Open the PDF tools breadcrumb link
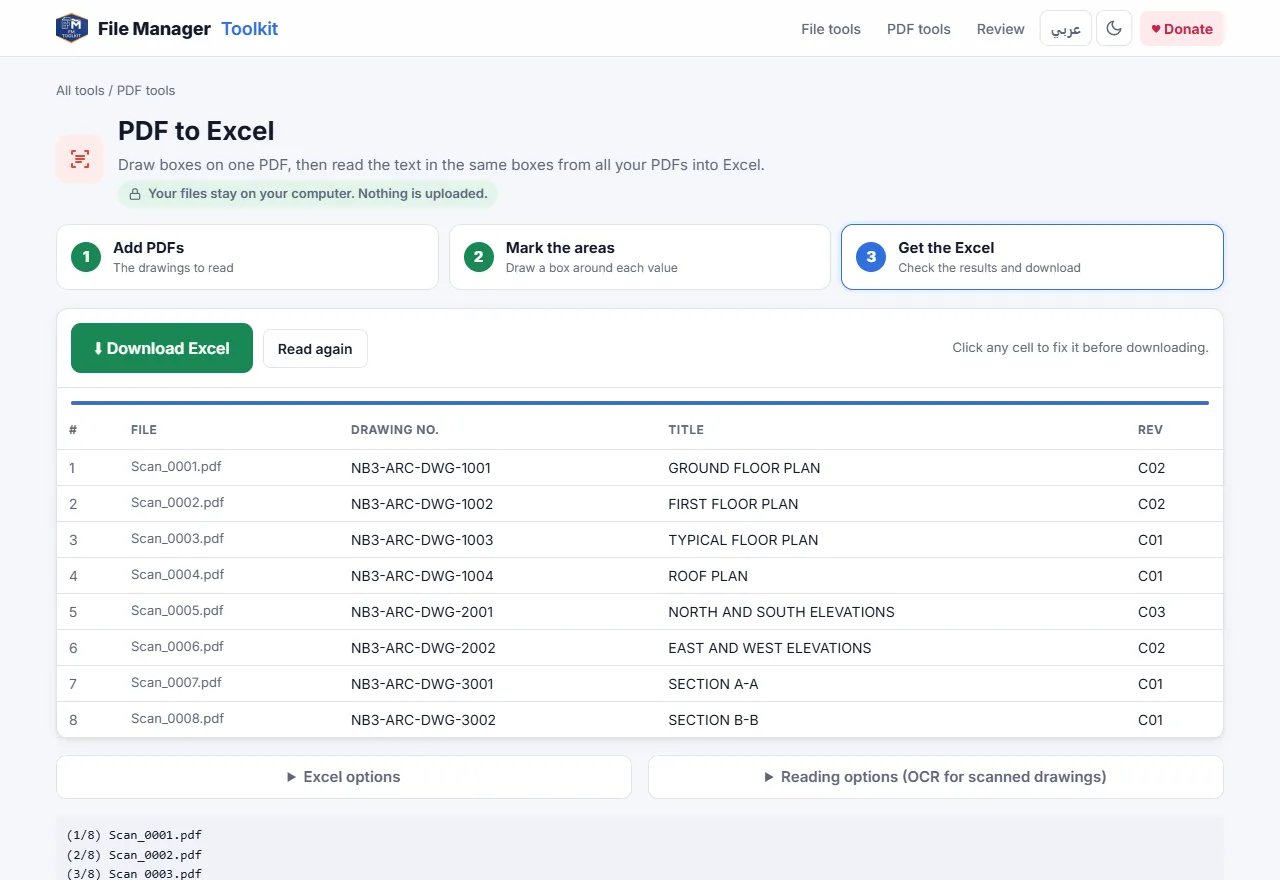Image resolution: width=1280 pixels, height=880 pixels. click(x=146, y=90)
